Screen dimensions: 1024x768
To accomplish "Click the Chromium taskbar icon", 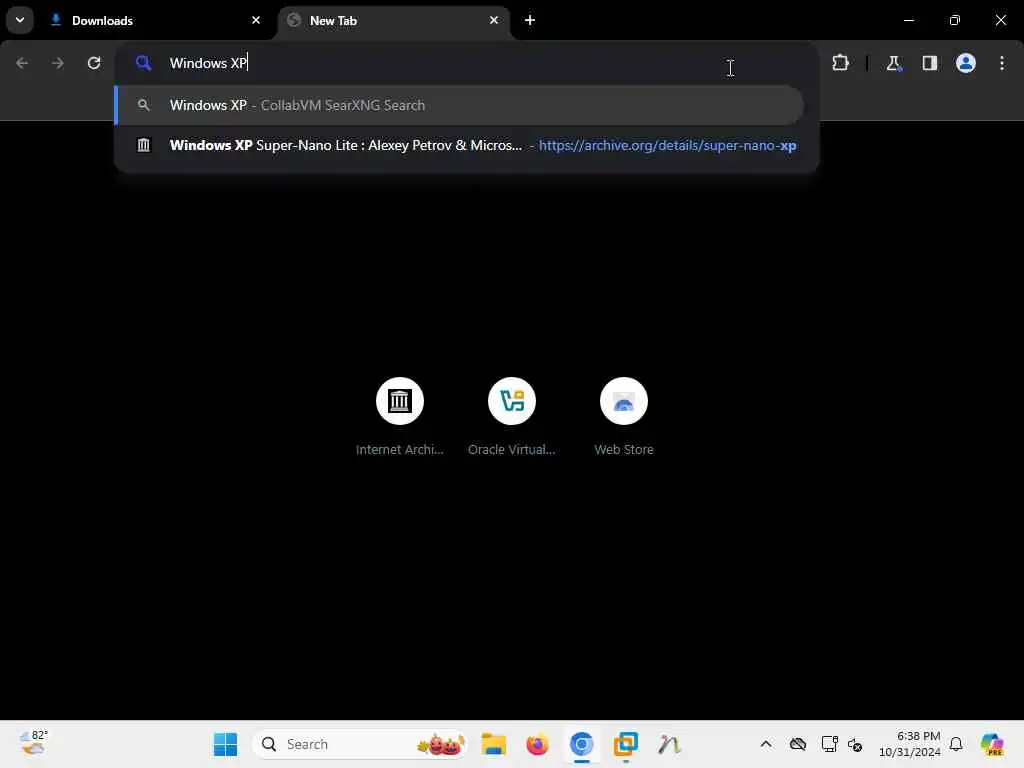I will pyautogui.click(x=581, y=744).
